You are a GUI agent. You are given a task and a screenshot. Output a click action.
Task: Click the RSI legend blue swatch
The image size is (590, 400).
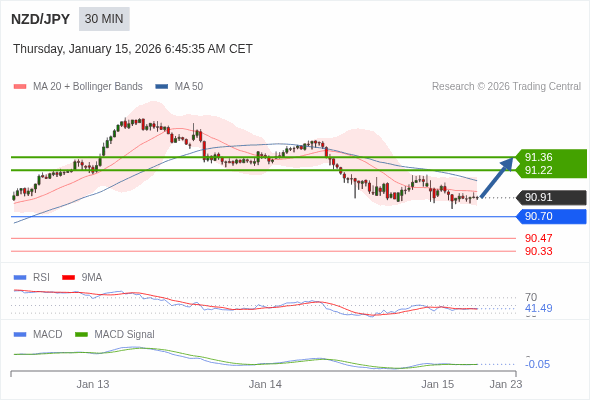coord(20,278)
